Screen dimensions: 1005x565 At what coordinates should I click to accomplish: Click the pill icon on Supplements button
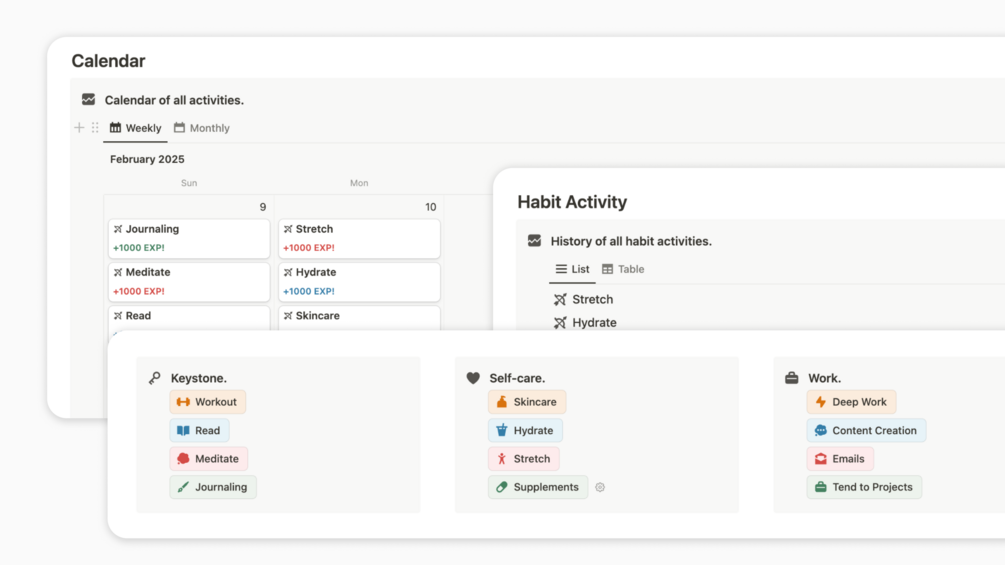pyautogui.click(x=502, y=487)
